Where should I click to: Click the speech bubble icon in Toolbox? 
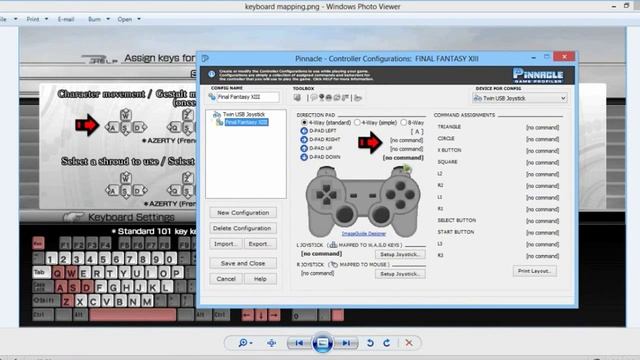313,98
